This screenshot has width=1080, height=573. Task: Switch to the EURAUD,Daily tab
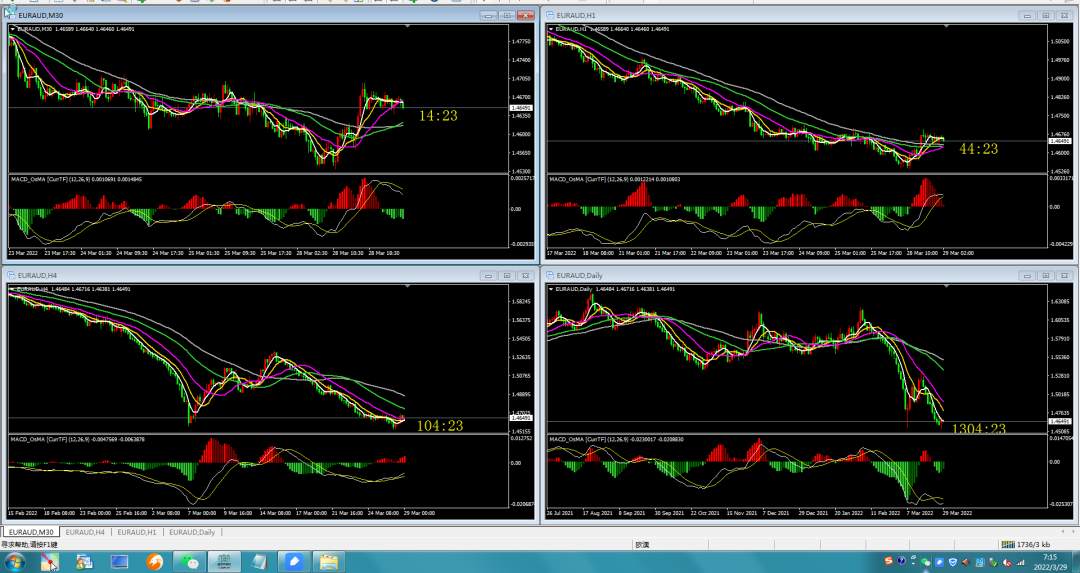point(191,532)
